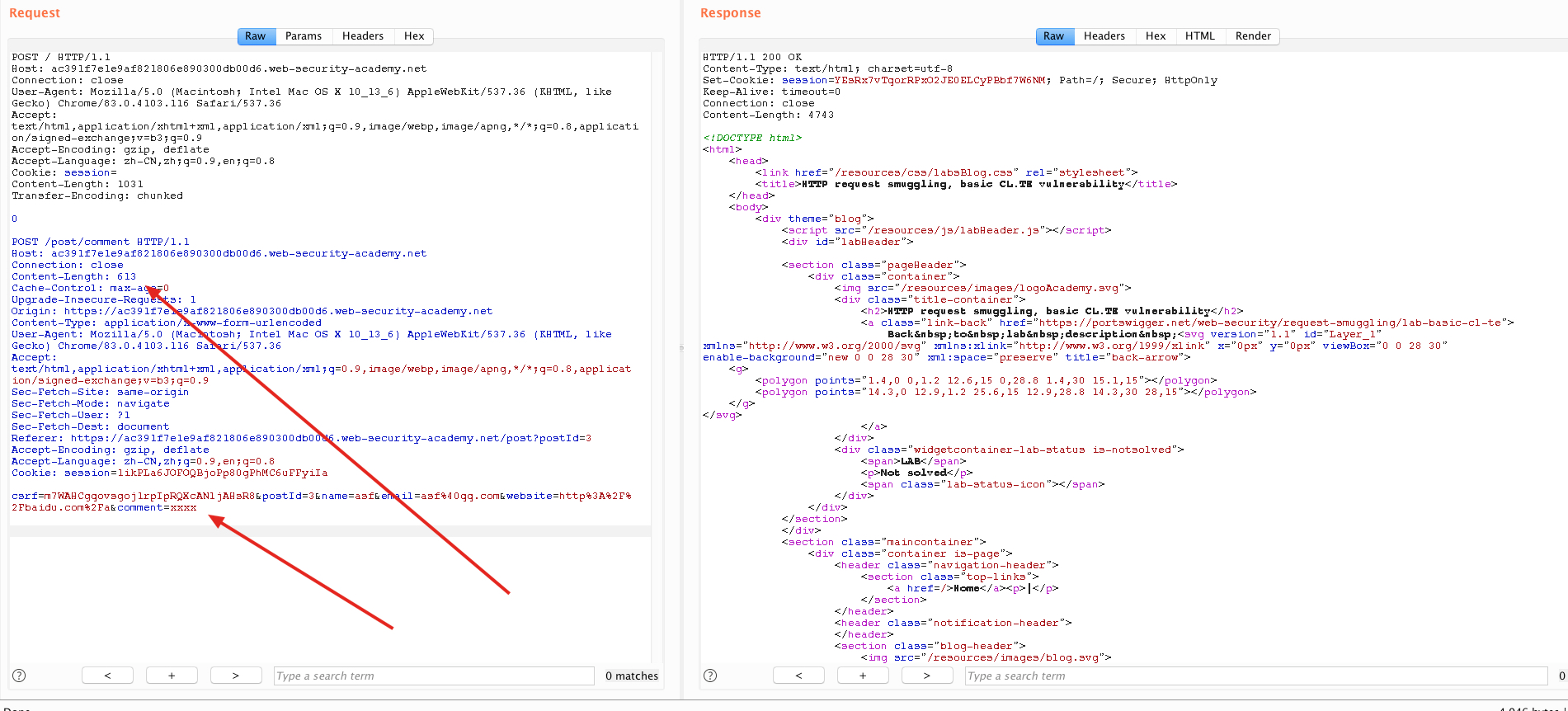Select Raw tab in Request pane
The width and height of the screenshot is (1568, 711).
pyautogui.click(x=256, y=36)
